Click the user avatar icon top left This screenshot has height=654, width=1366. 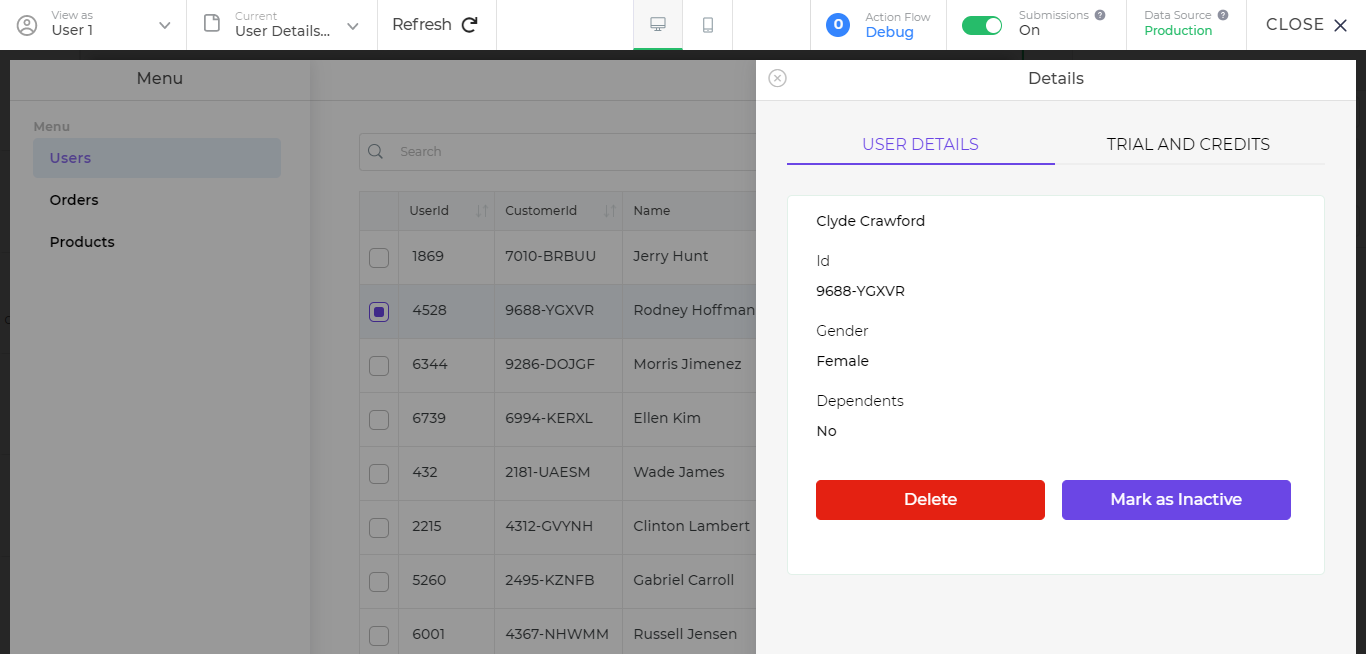pyautogui.click(x=27, y=25)
